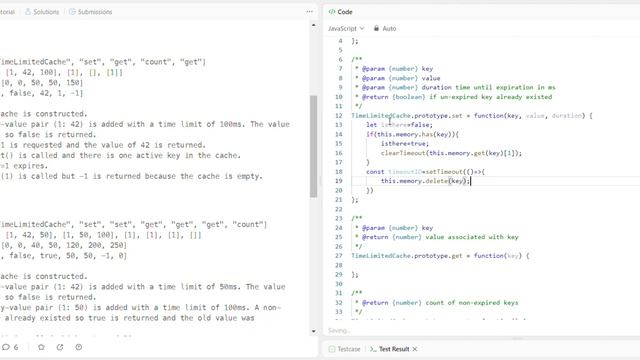640x360 pixels.
Task: Click the Testcase checkbox icon
Action: (332, 349)
